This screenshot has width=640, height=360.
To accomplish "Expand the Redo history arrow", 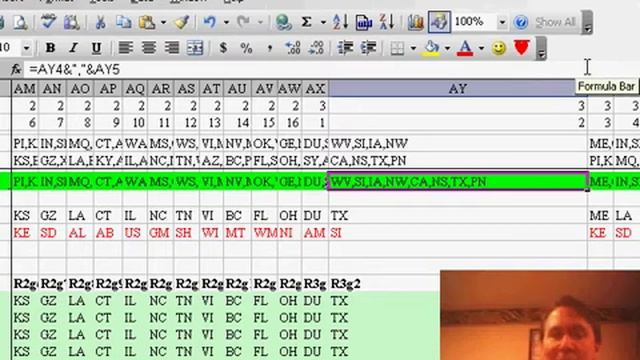I will 260,22.
